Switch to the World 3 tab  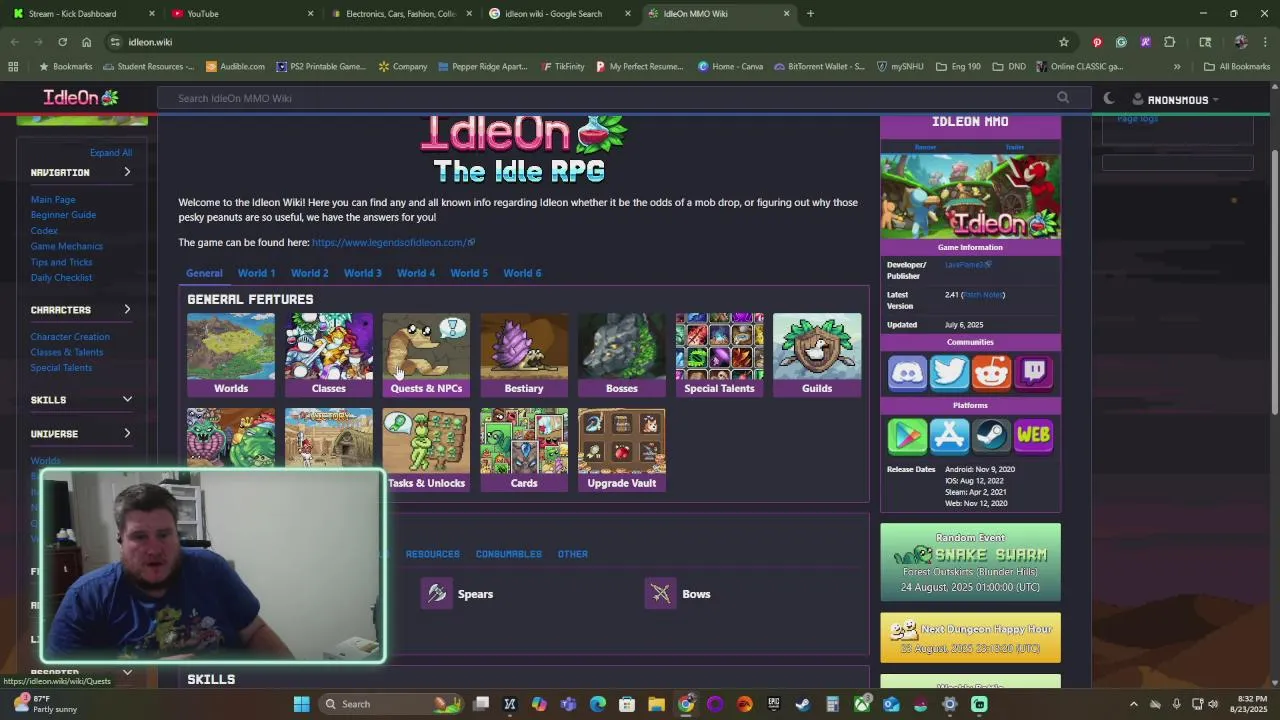click(362, 273)
